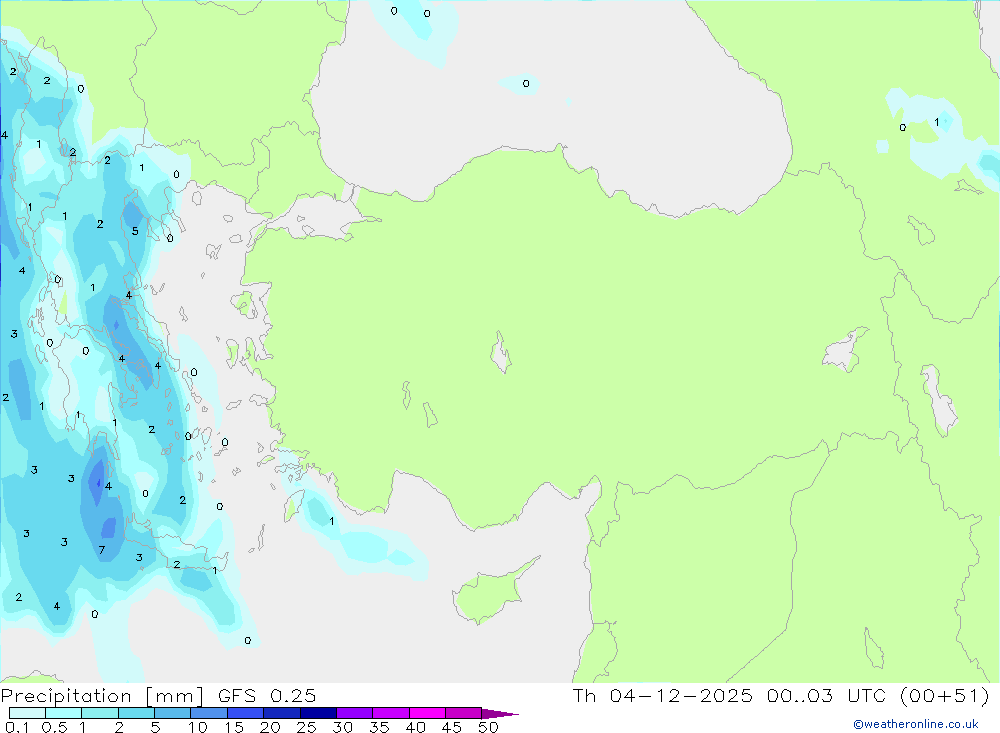Click the precipitation value '5' on the map
Image resolution: width=1000 pixels, height=733 pixels.
pyautogui.click(x=135, y=231)
